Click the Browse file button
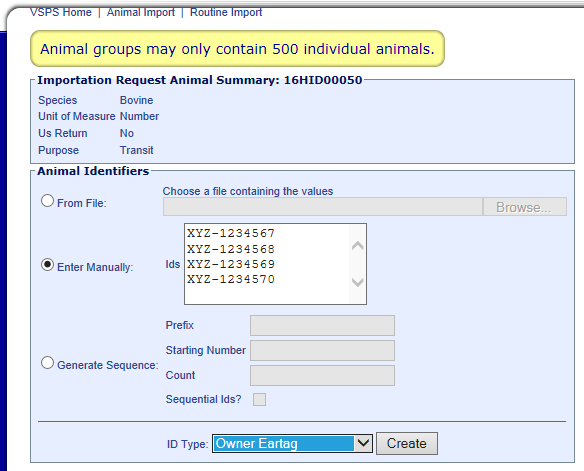584x471 pixels. pos(525,207)
